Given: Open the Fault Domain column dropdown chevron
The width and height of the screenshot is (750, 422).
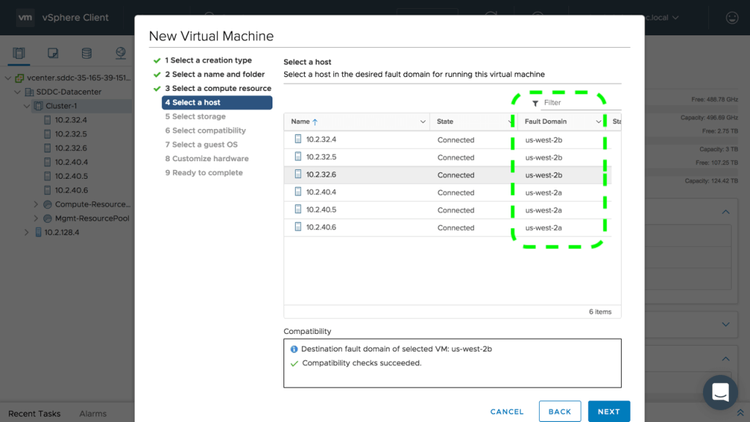Looking at the screenshot, I should tap(599, 122).
